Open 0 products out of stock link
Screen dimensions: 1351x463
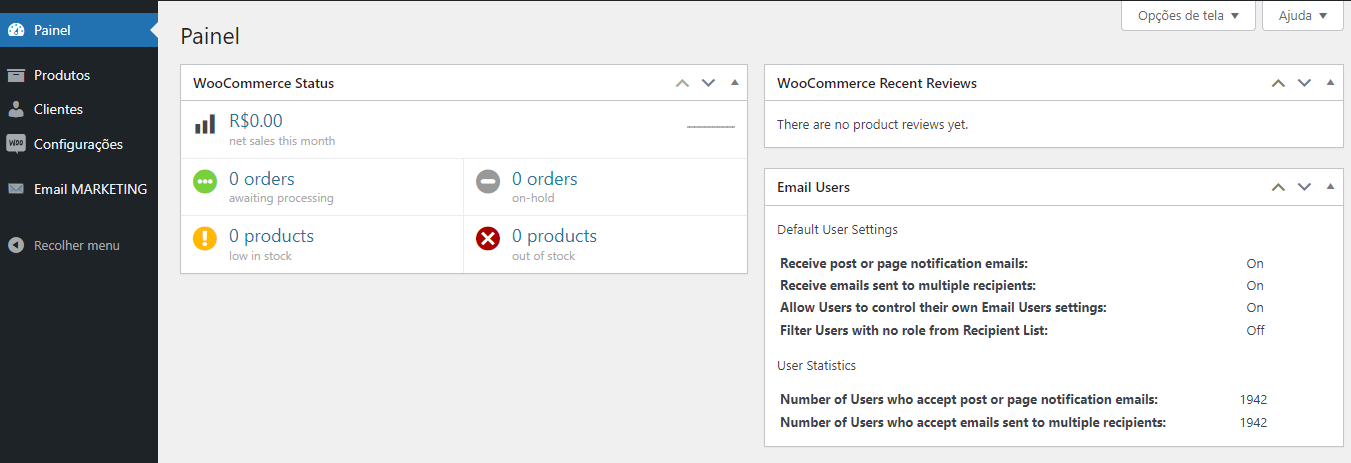coord(554,236)
